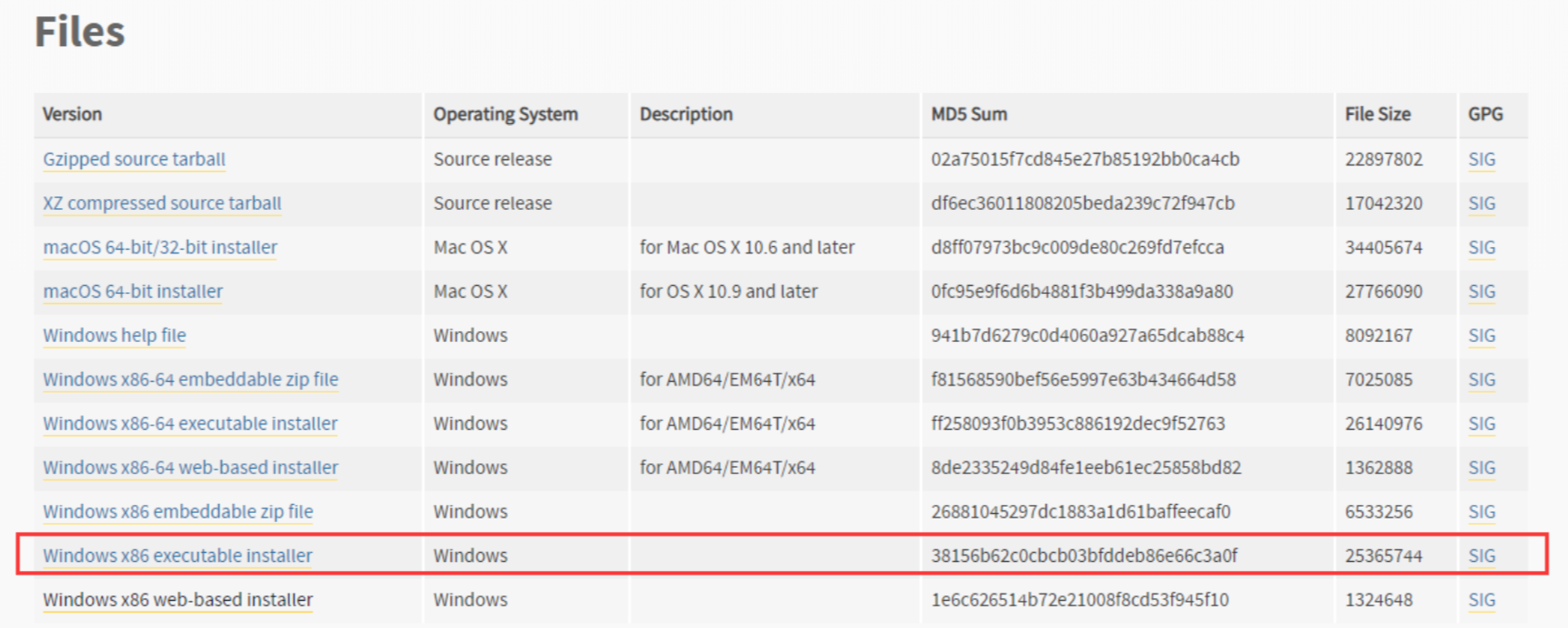Open SIG for macOS 64-bit/32-bit installer
The image size is (1568, 628).
1481,248
